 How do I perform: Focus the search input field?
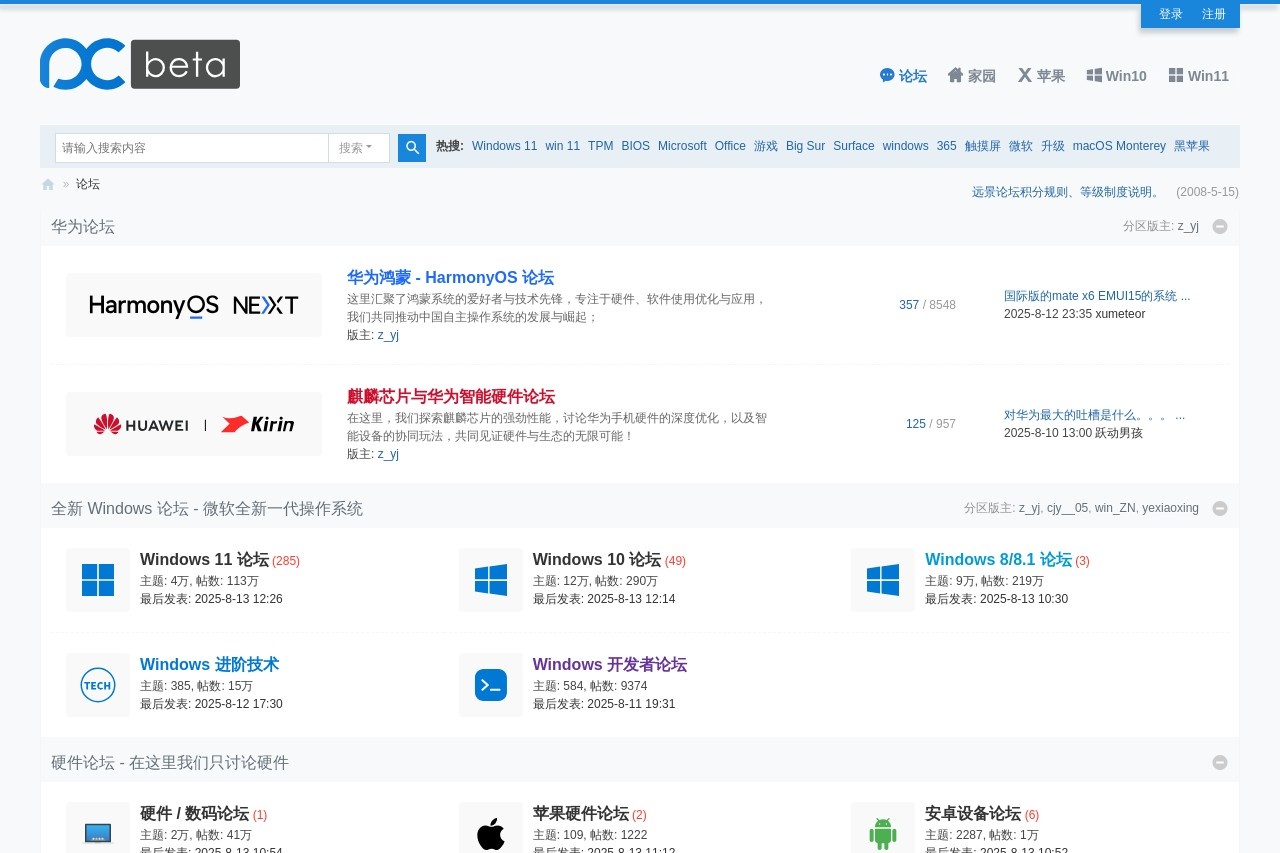click(192, 148)
